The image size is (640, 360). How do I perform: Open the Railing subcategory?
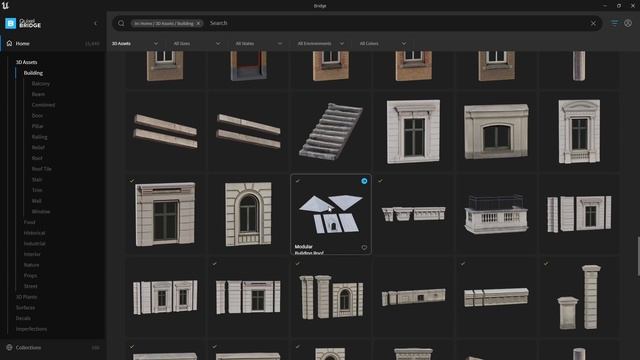(x=40, y=137)
